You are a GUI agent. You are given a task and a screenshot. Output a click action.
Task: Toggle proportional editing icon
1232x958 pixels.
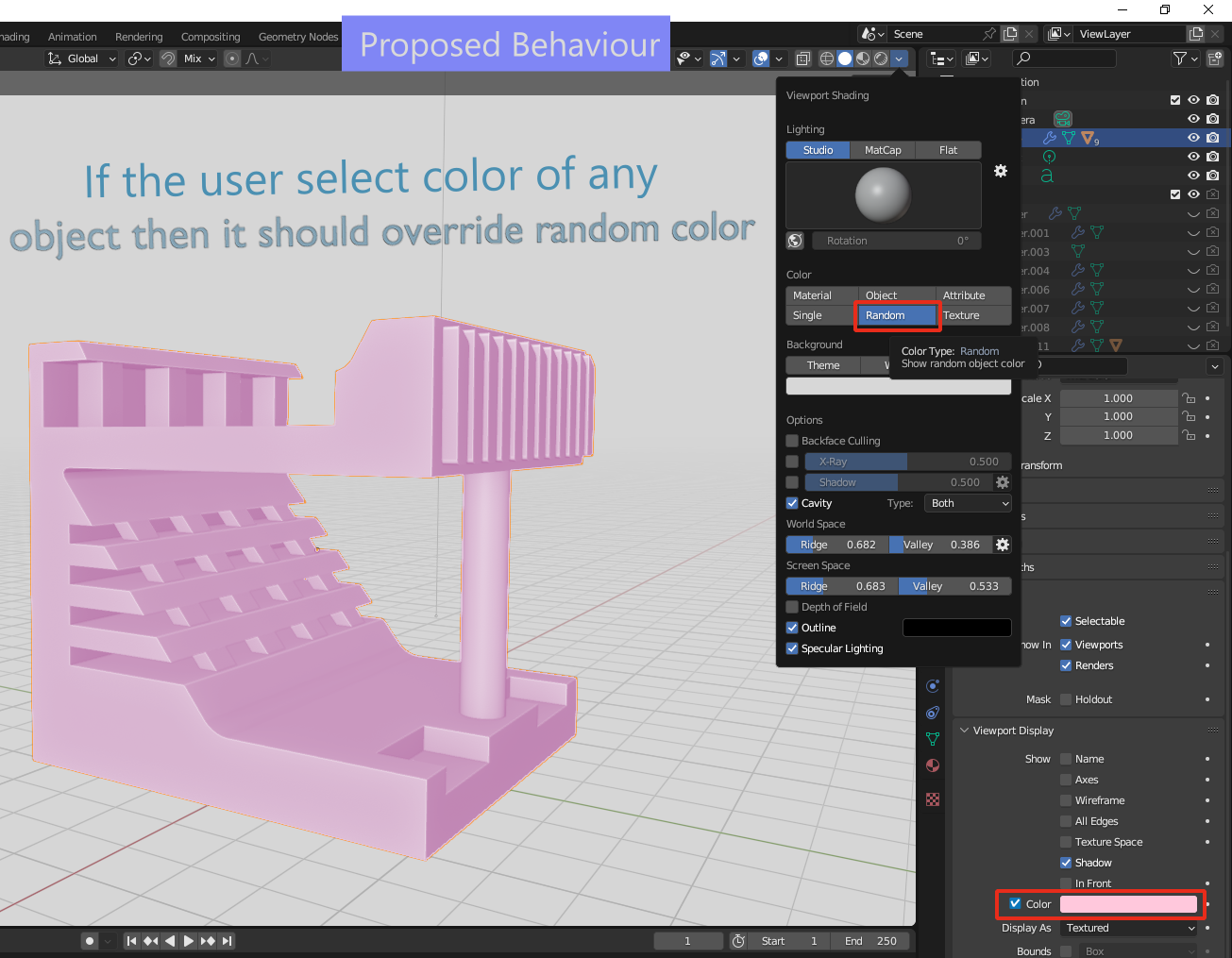pyautogui.click(x=232, y=59)
